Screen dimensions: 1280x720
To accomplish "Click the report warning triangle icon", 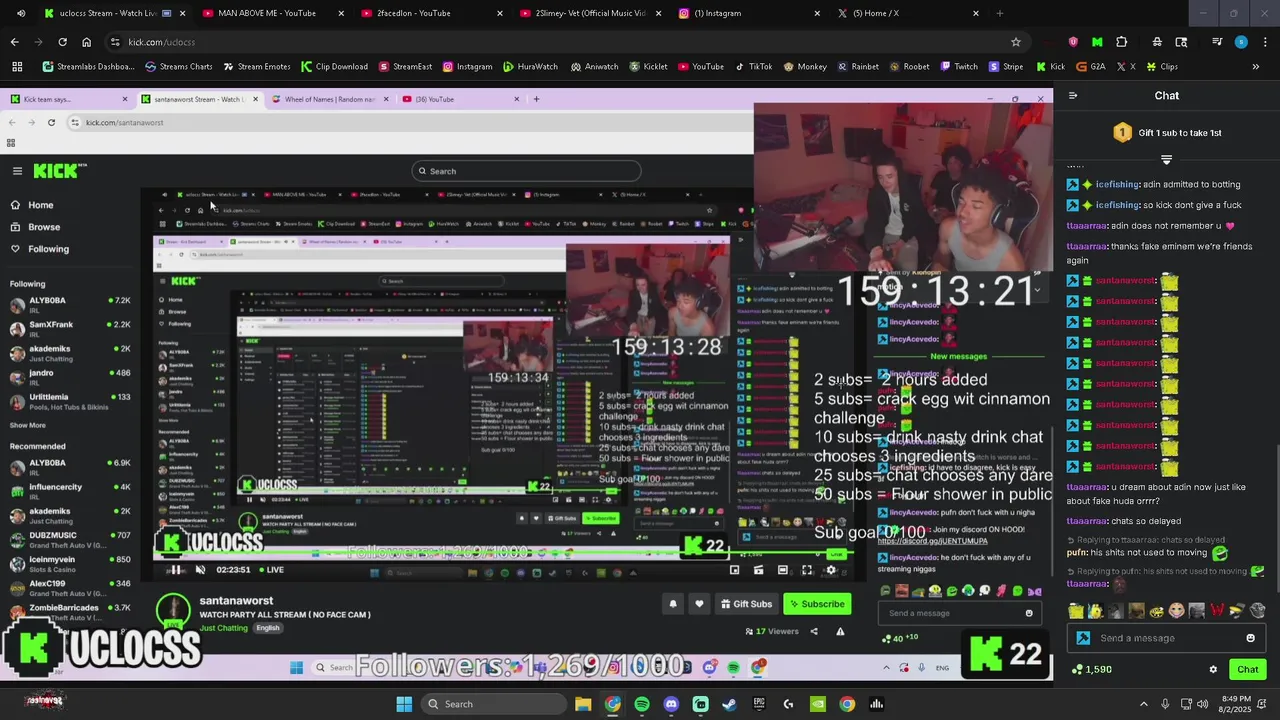I will coord(840,631).
